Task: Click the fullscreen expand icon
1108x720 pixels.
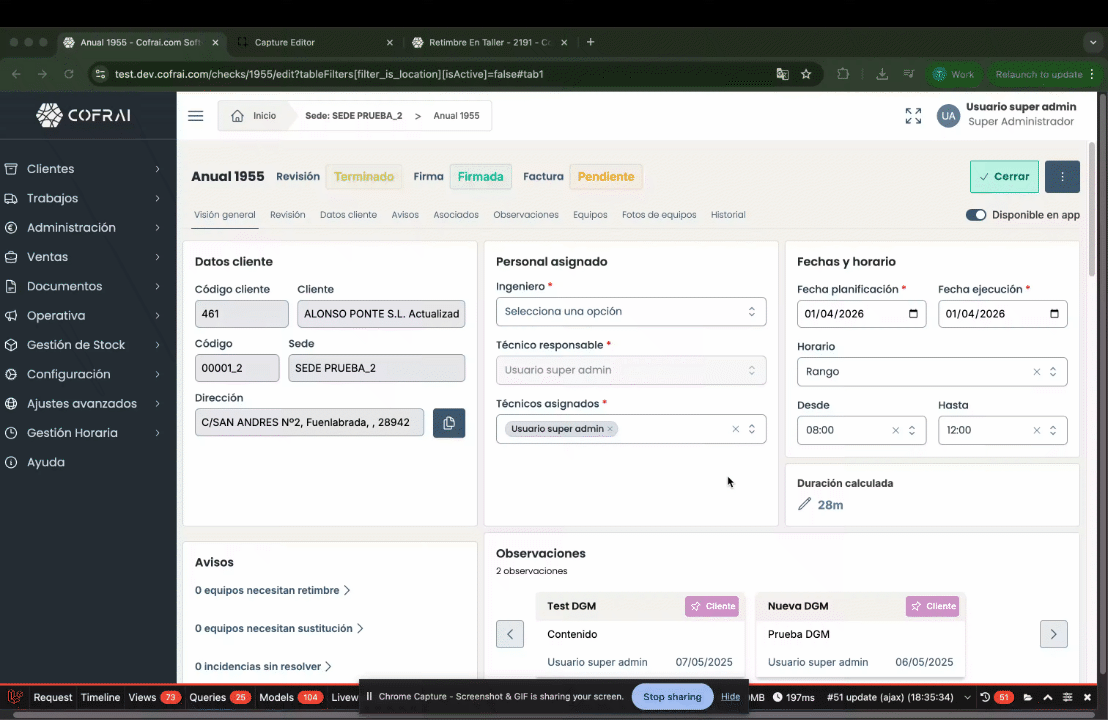Action: (x=913, y=116)
